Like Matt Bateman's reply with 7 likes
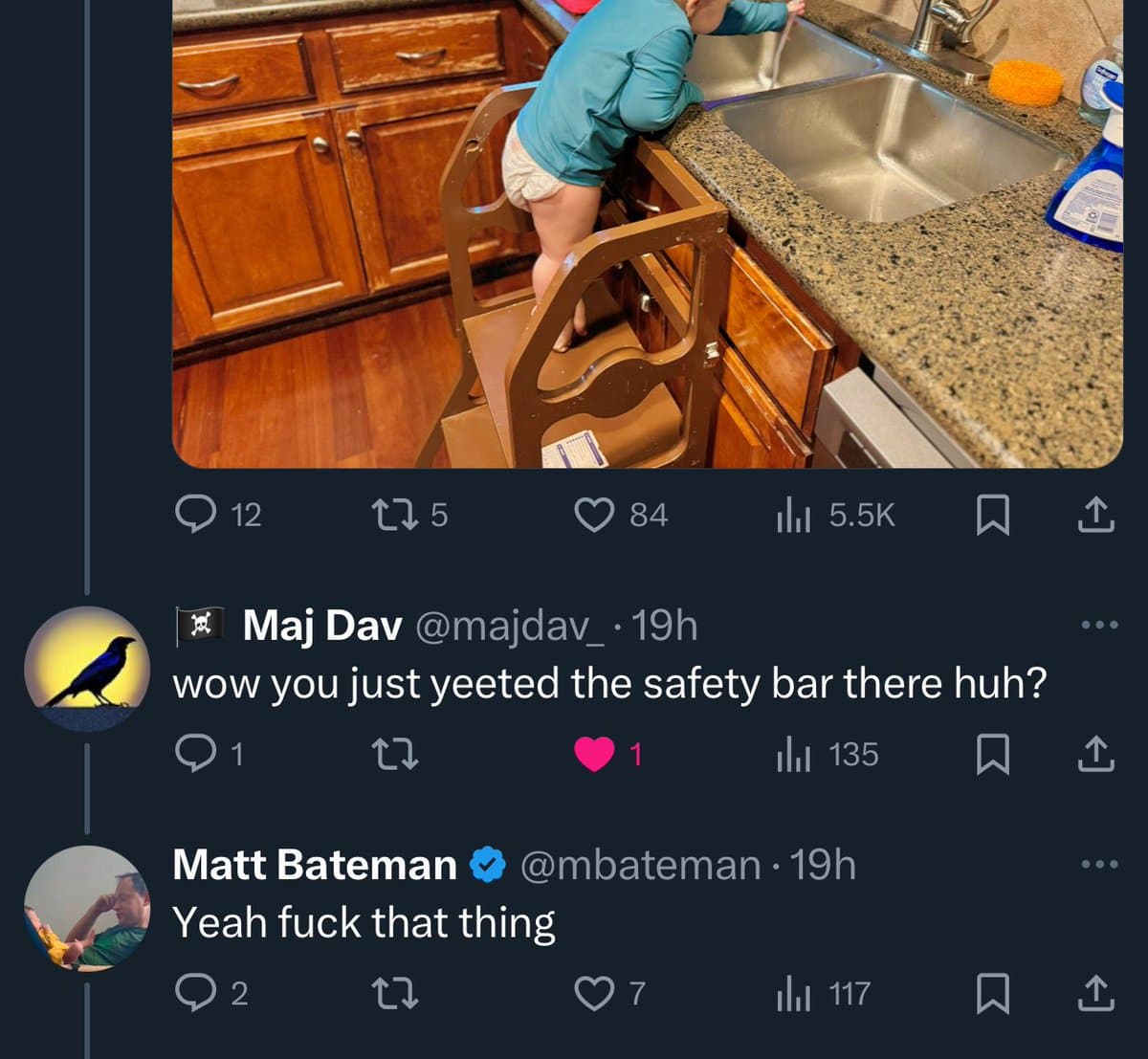 click(x=594, y=994)
